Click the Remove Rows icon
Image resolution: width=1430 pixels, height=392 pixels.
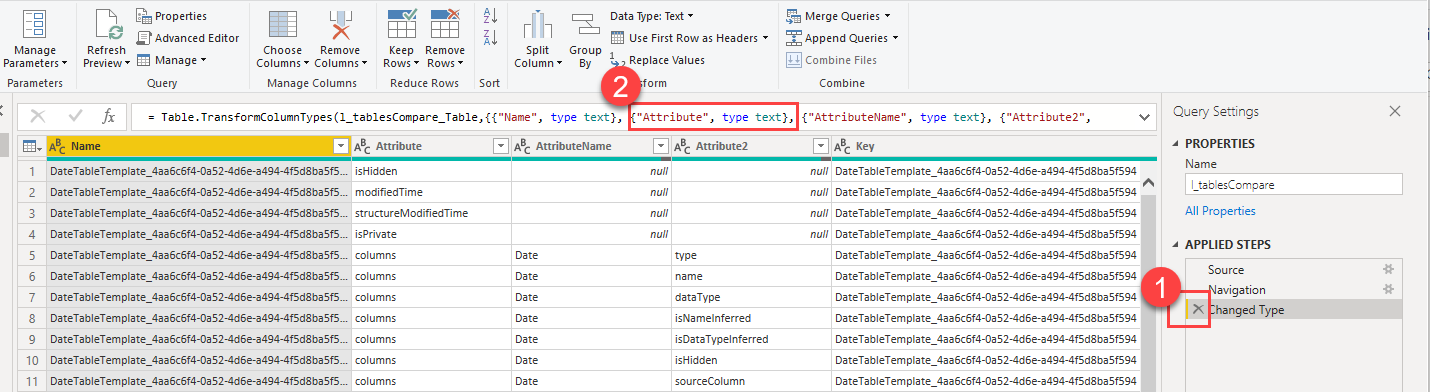point(445,23)
